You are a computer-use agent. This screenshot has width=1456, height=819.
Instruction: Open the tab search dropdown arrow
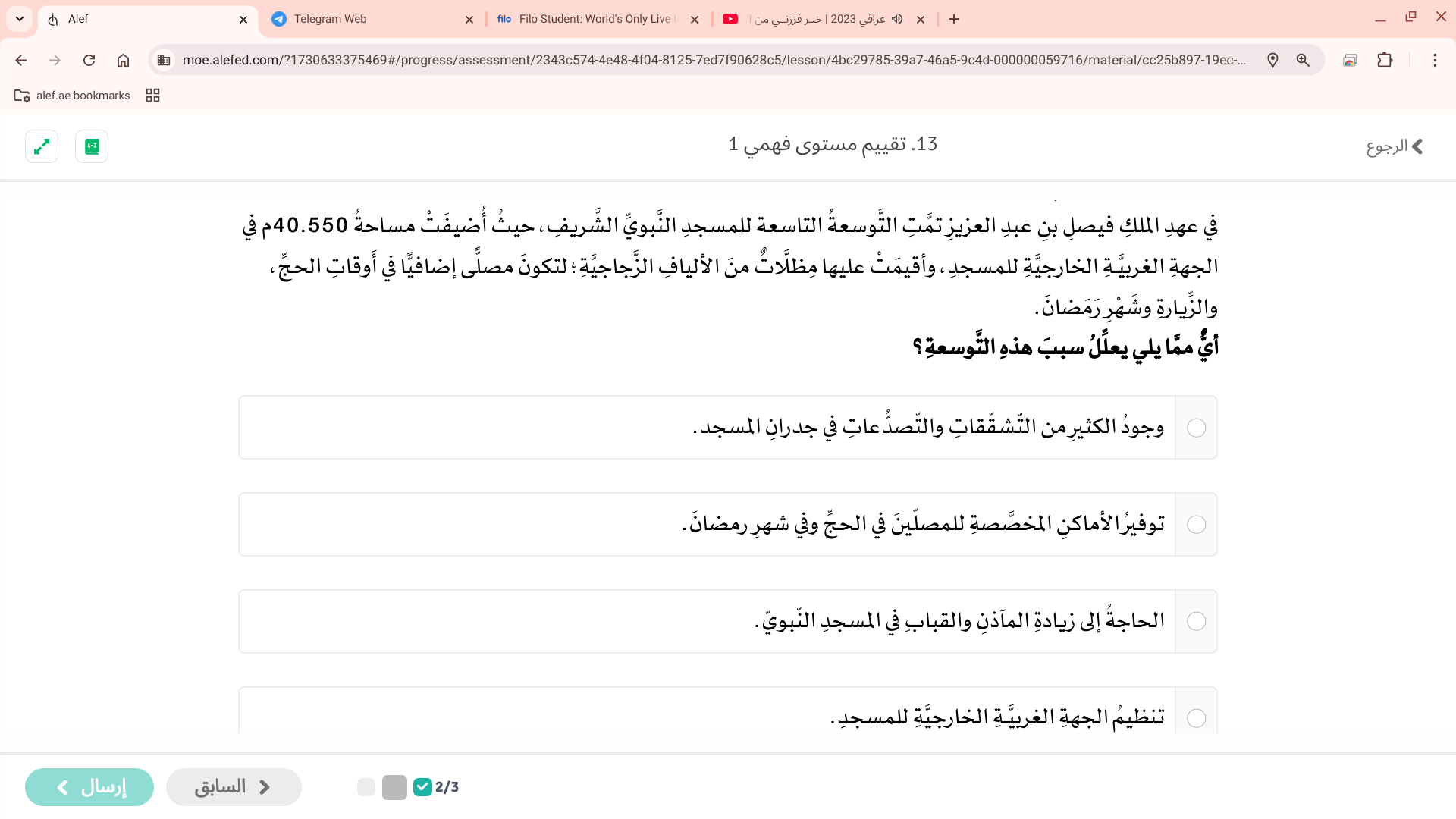click(19, 19)
